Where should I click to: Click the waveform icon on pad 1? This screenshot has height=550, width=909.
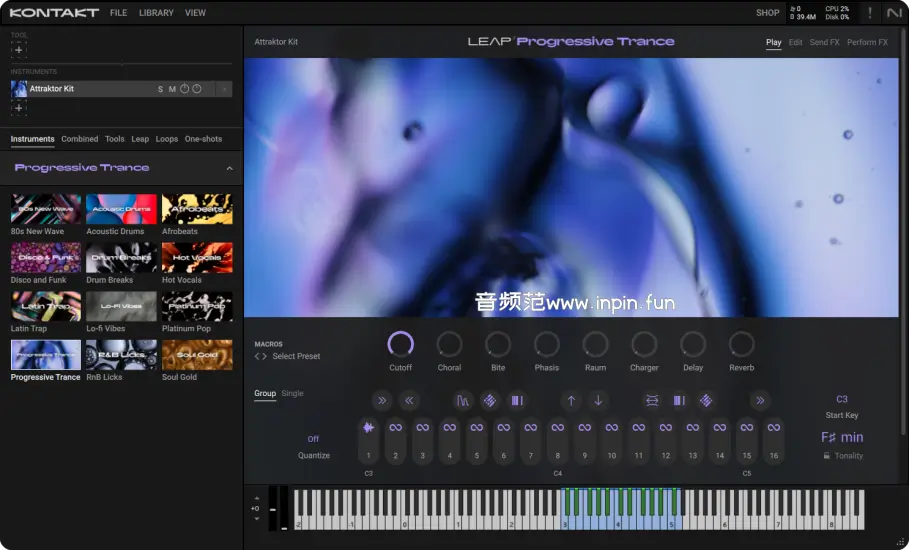368,428
